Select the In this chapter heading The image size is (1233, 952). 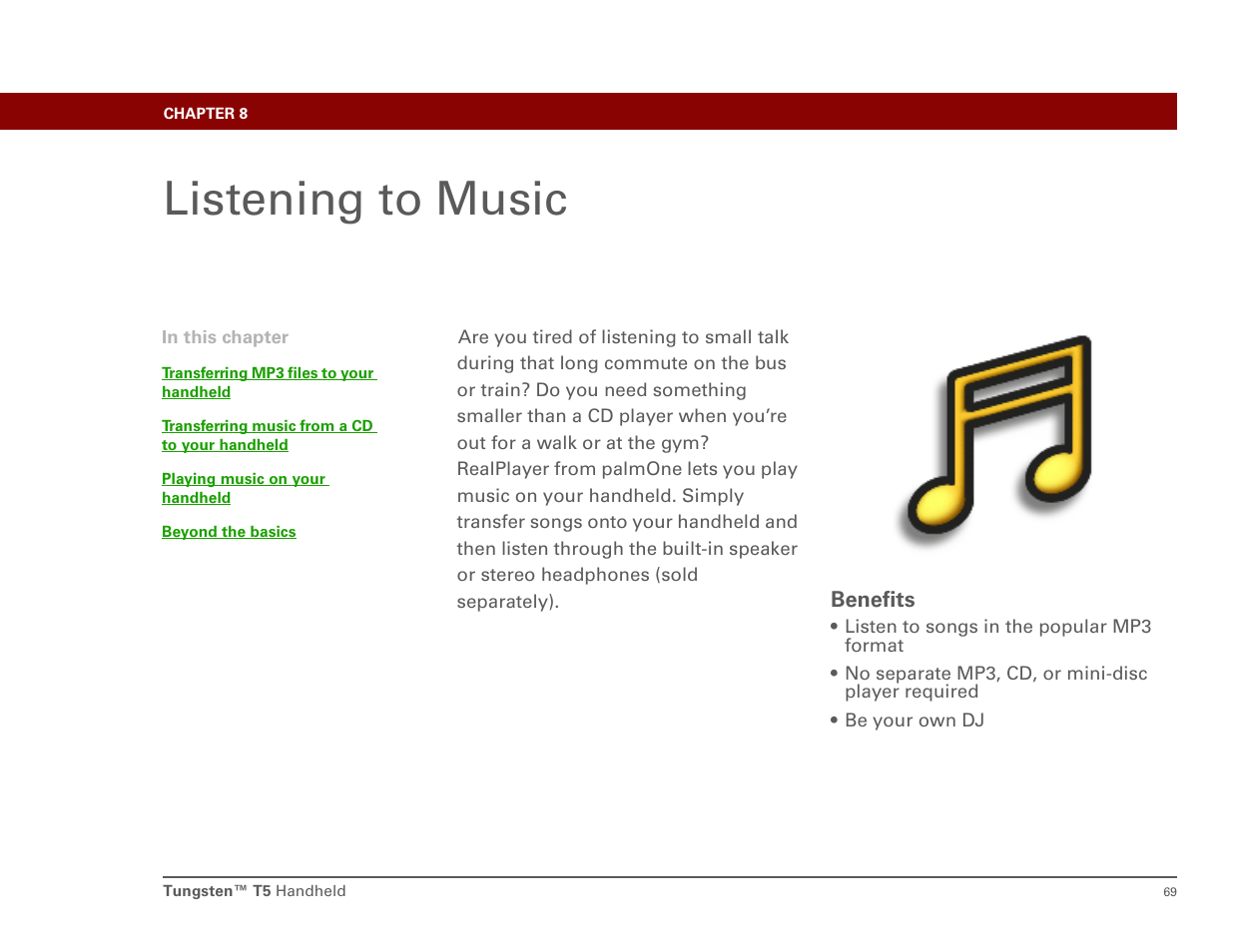[x=225, y=337]
